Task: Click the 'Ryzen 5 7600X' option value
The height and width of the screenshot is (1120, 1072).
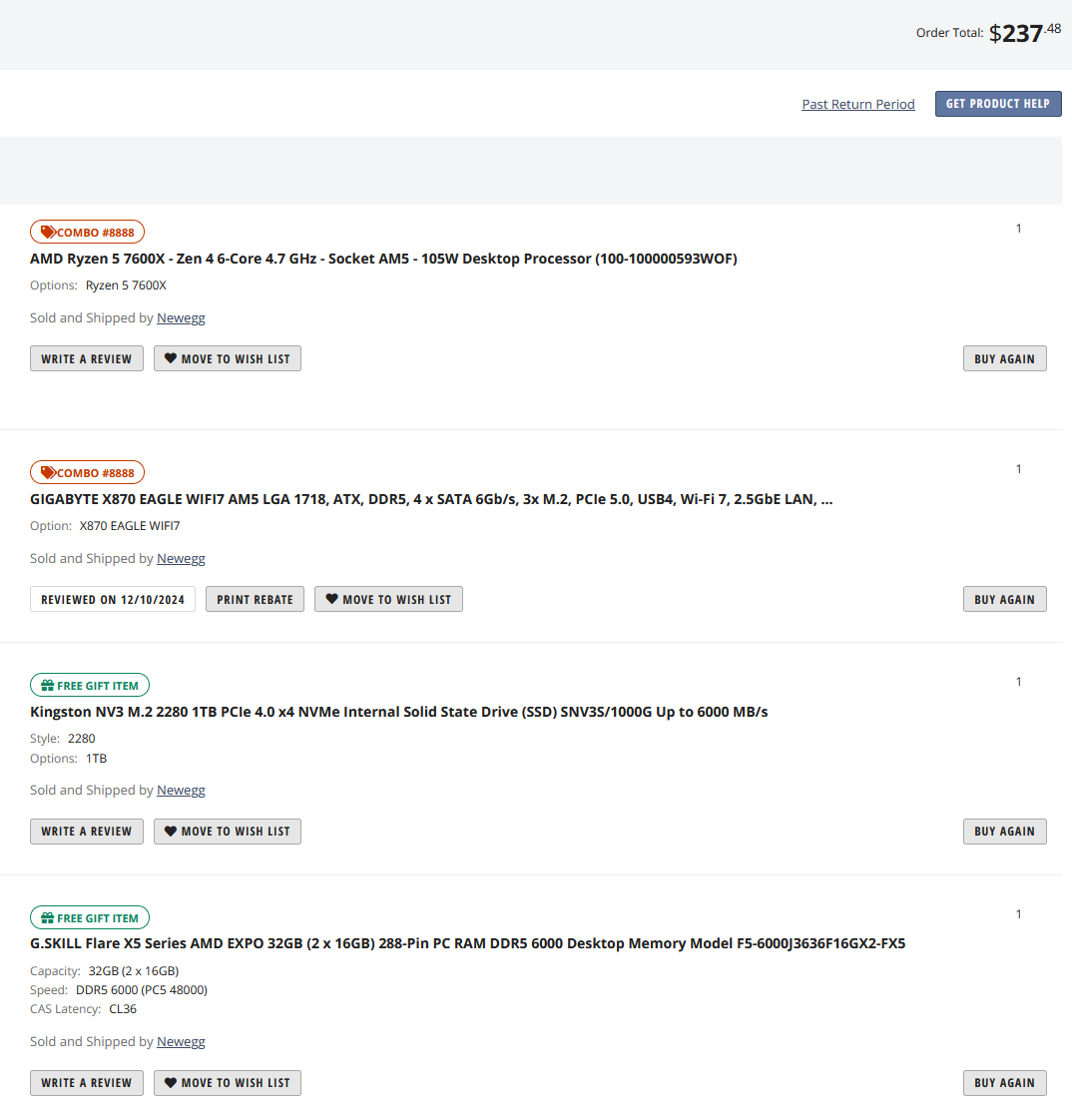Action: pos(126,285)
